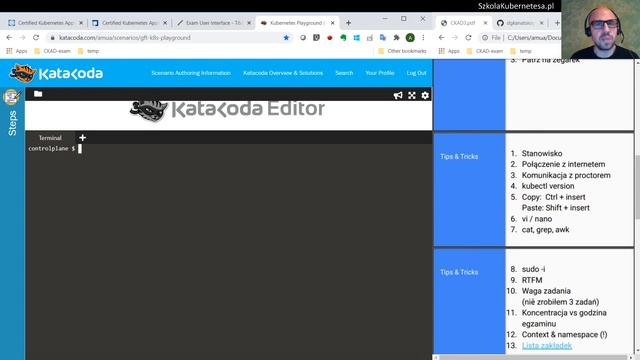Open the Lista zakładek link

click(547, 345)
